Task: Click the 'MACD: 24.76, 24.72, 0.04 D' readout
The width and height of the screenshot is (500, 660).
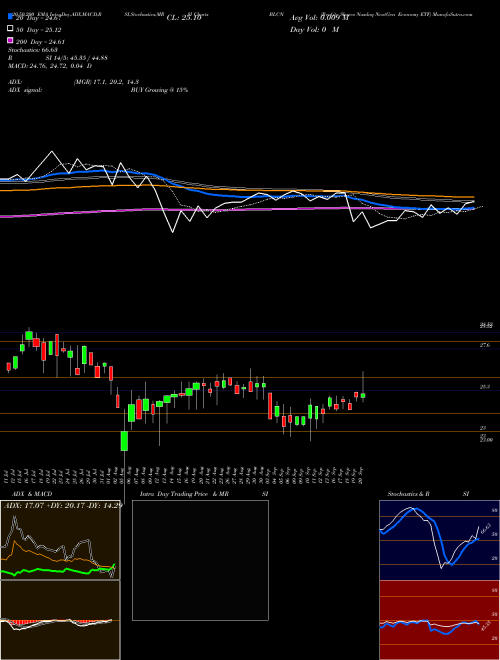Action: pos(50,66)
